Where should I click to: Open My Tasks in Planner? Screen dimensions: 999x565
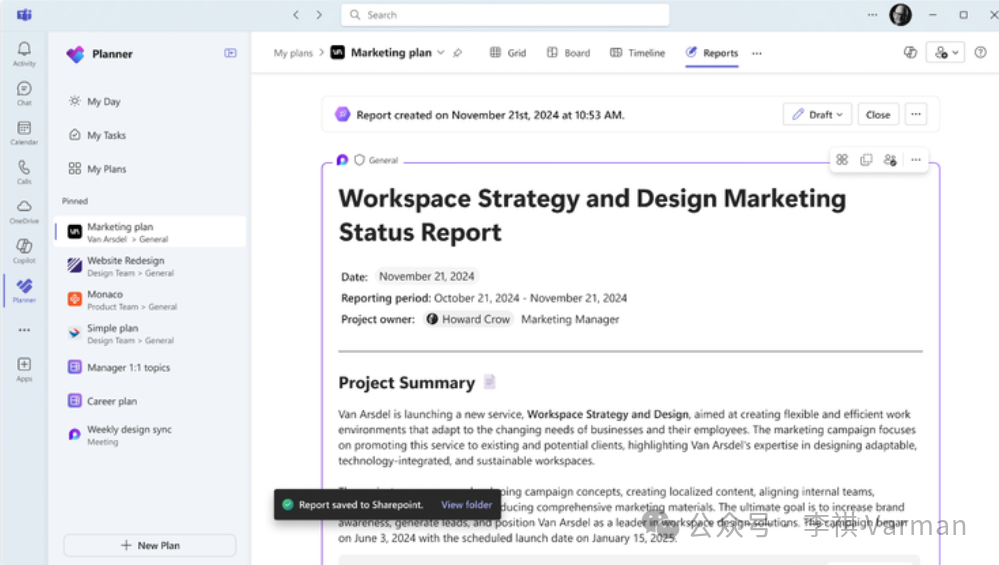[x=97, y=135]
